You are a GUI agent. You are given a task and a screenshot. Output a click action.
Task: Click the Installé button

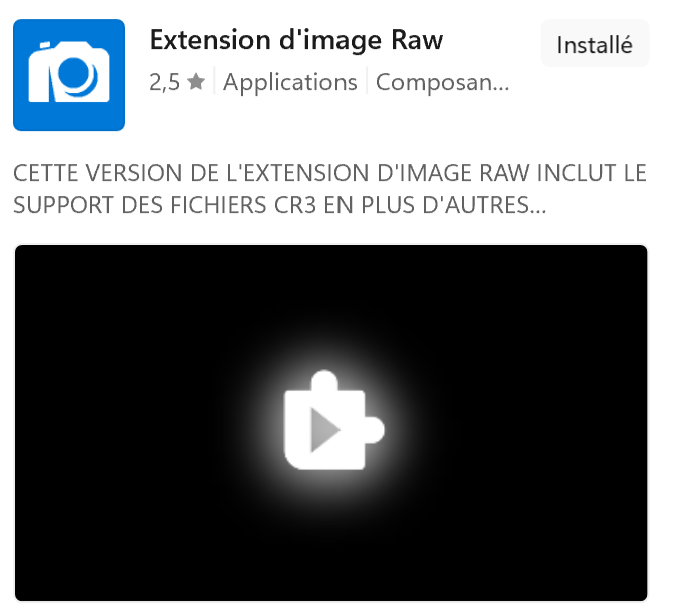point(595,44)
